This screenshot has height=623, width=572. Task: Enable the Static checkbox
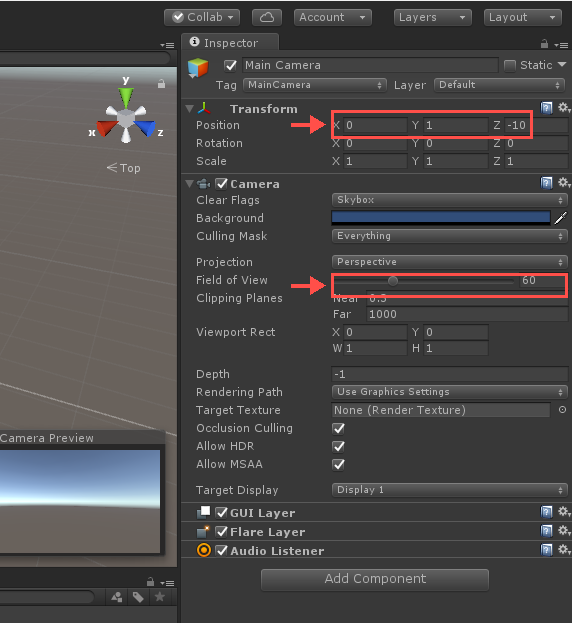pos(510,66)
